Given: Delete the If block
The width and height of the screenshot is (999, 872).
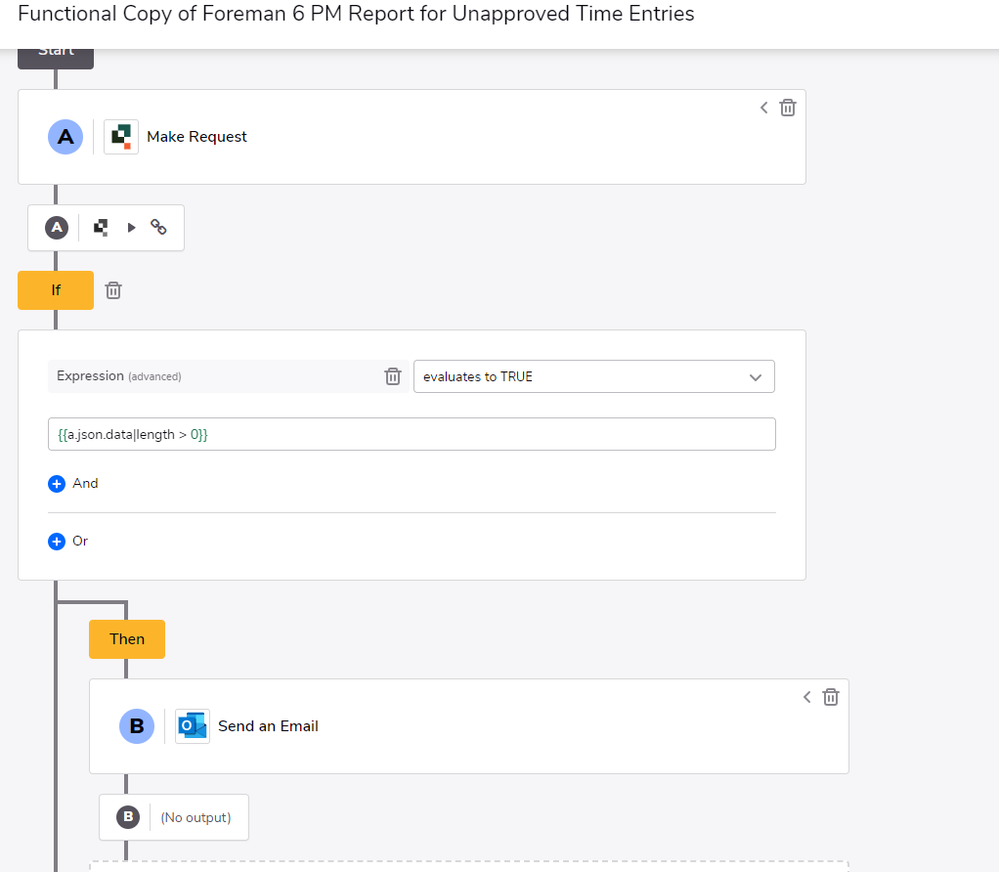Looking at the screenshot, I should (113, 290).
